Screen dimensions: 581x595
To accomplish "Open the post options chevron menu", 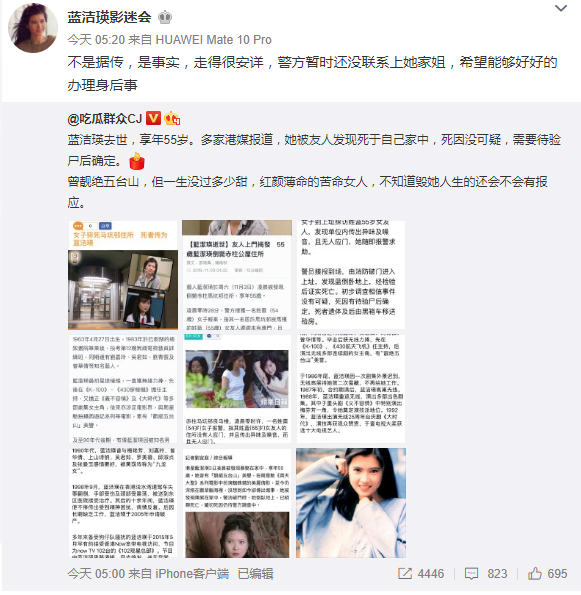I will 561,8.
